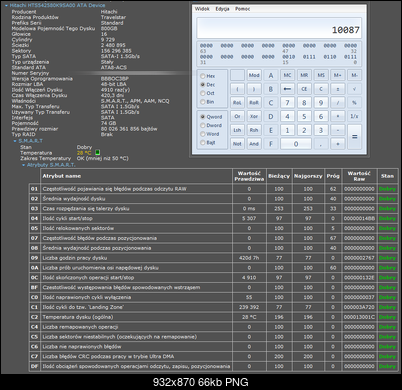This screenshot has height=390, width=402.
Task: Click the Atrybut name column header
Action: tap(136, 176)
